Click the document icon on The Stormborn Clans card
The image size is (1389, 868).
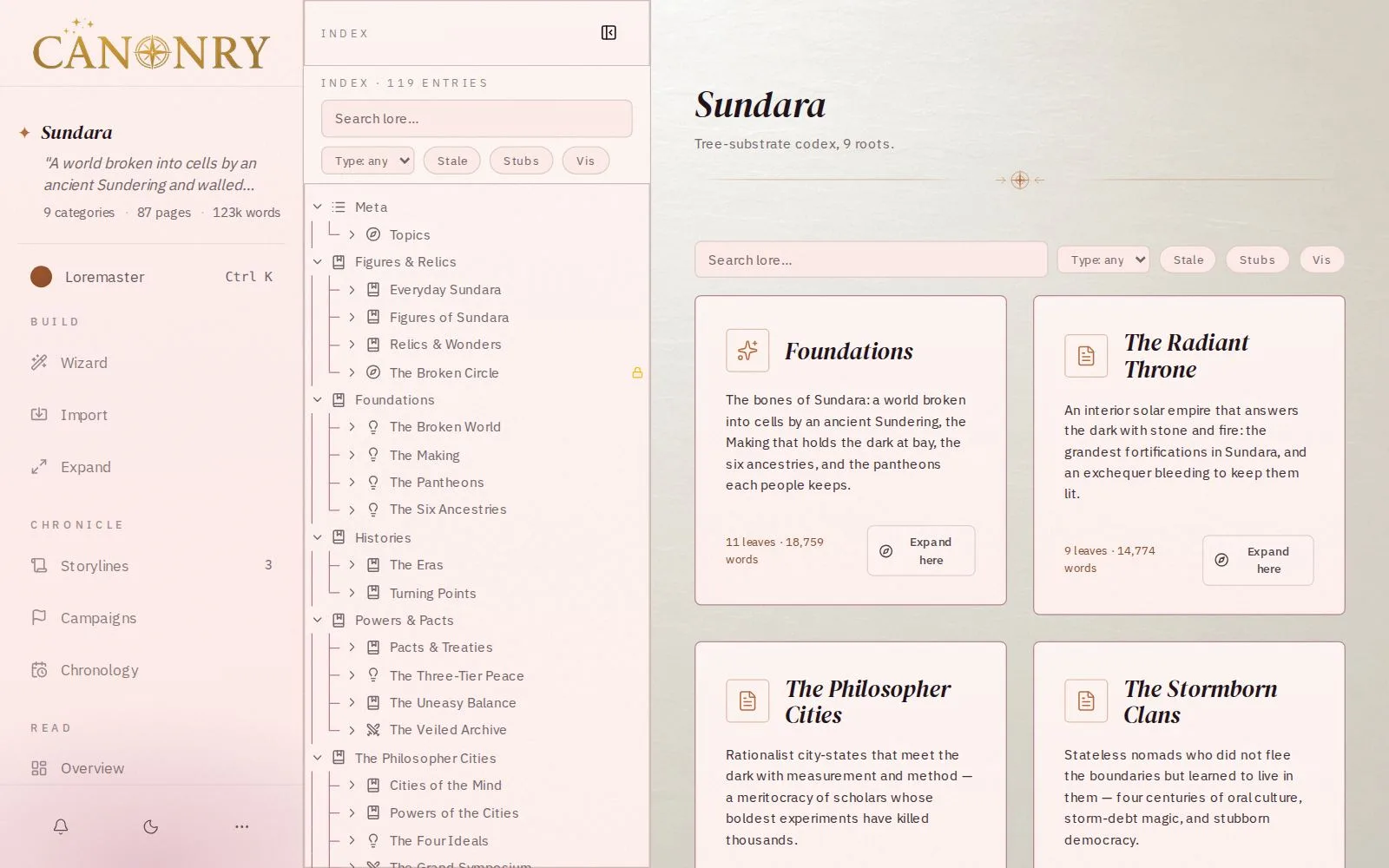pos(1086,700)
